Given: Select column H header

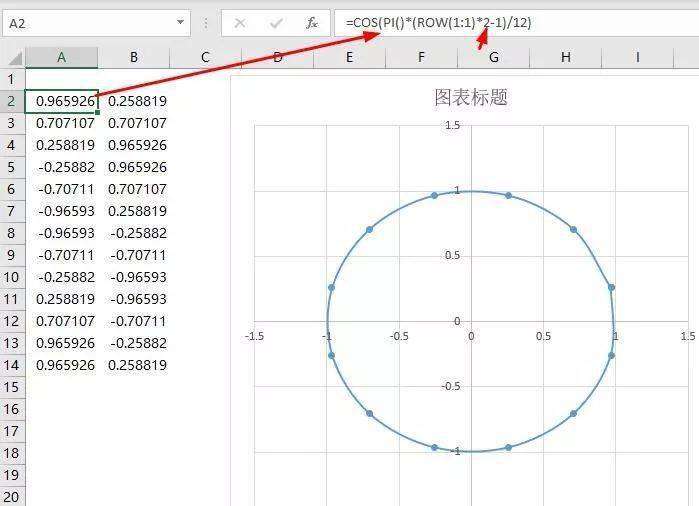Looking at the screenshot, I should pos(566,58).
